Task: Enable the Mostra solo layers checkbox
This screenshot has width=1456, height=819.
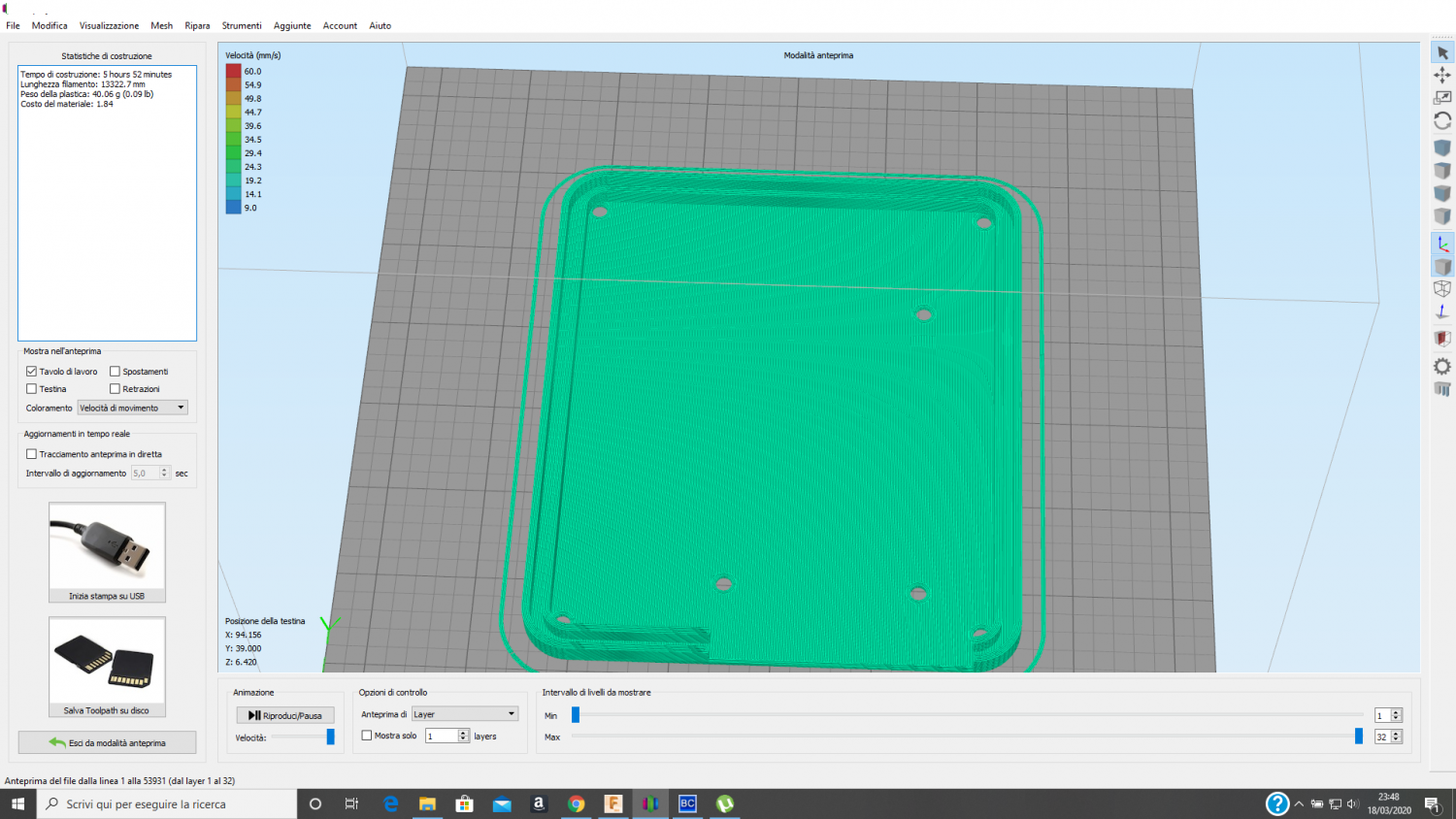Action: 367,736
